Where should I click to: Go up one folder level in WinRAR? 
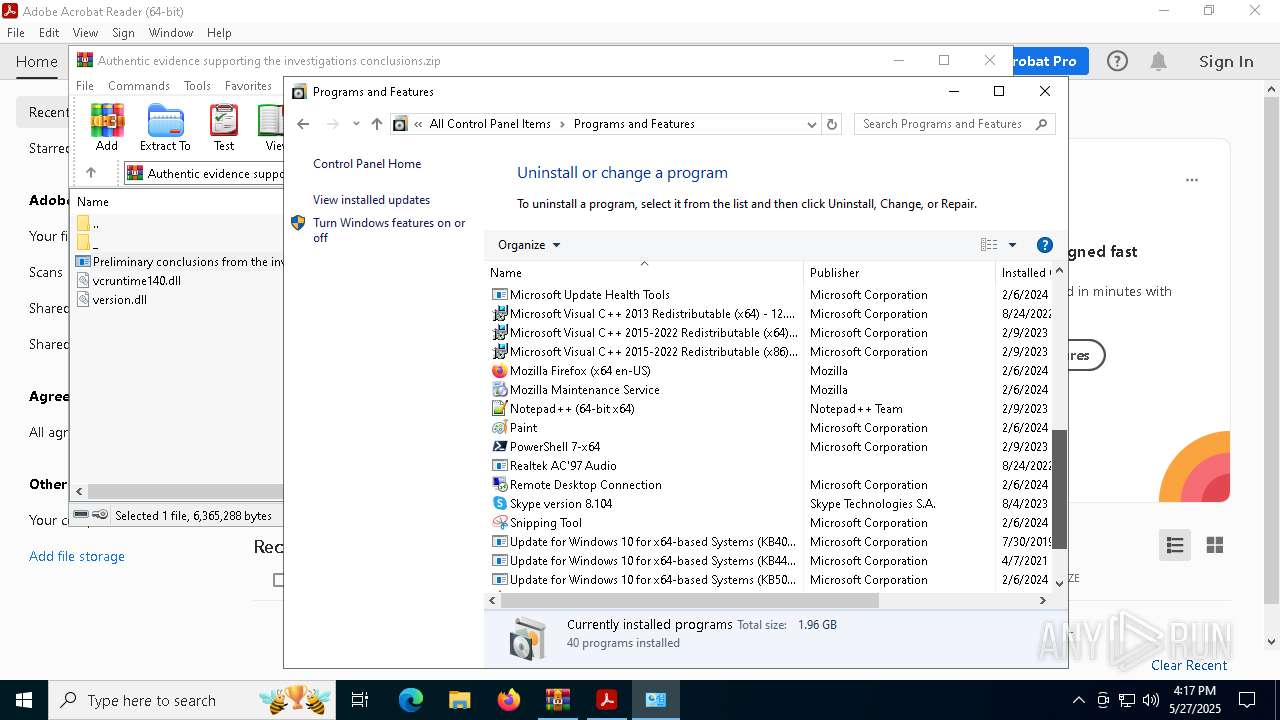(91, 173)
